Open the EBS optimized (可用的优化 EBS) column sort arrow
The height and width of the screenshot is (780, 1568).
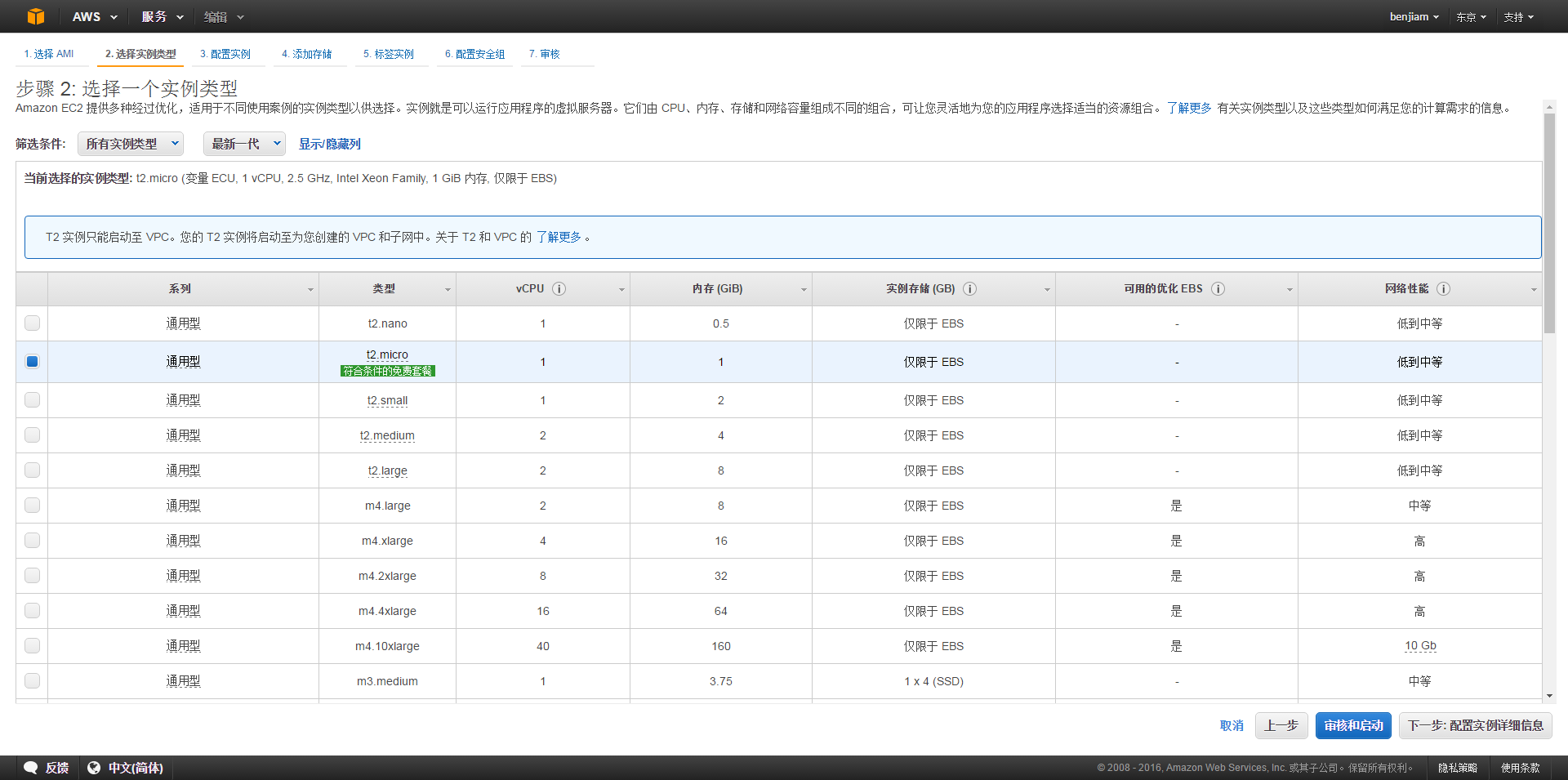[1290, 290]
